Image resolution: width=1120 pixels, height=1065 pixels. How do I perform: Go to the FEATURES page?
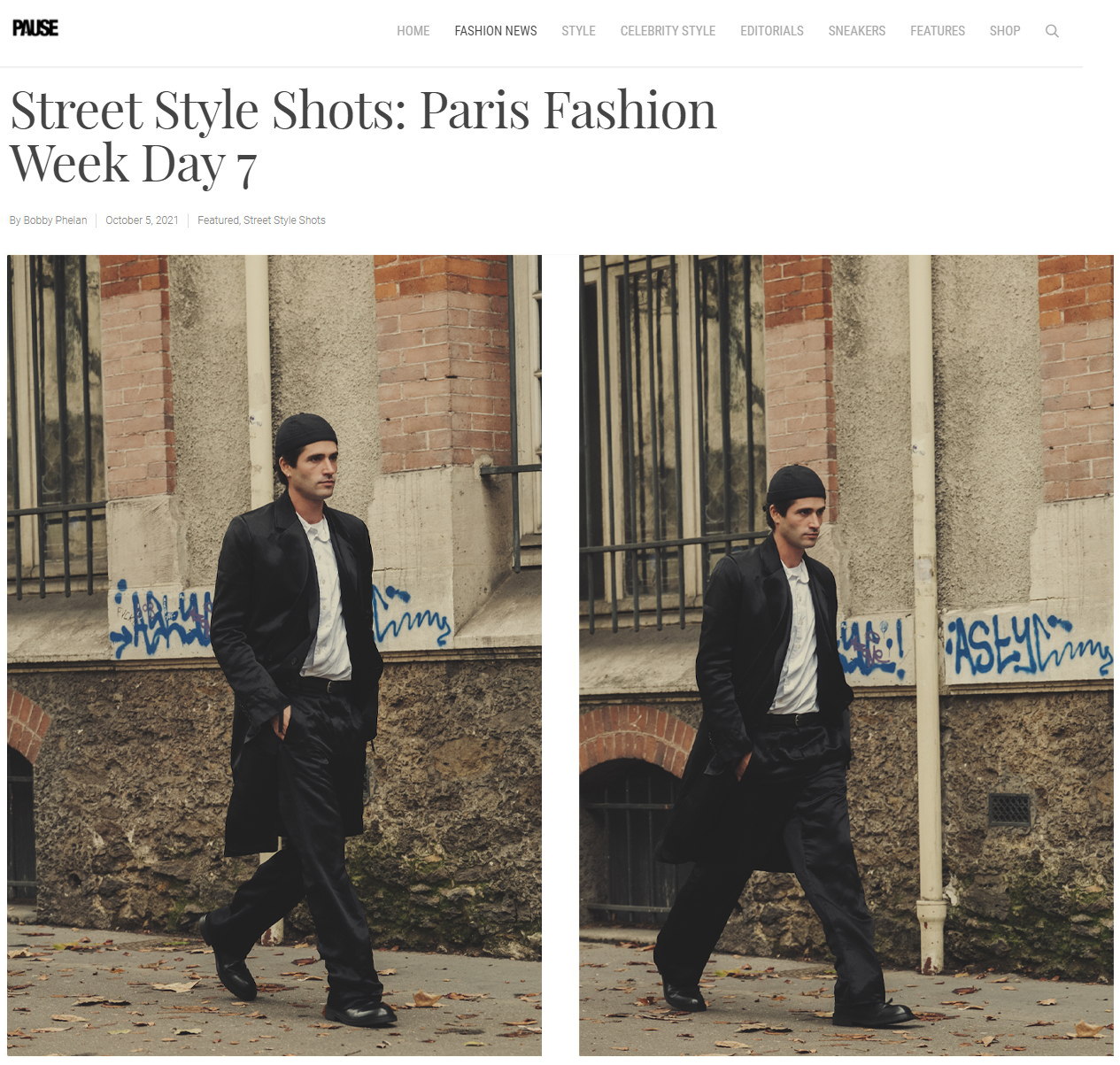pyautogui.click(x=938, y=31)
